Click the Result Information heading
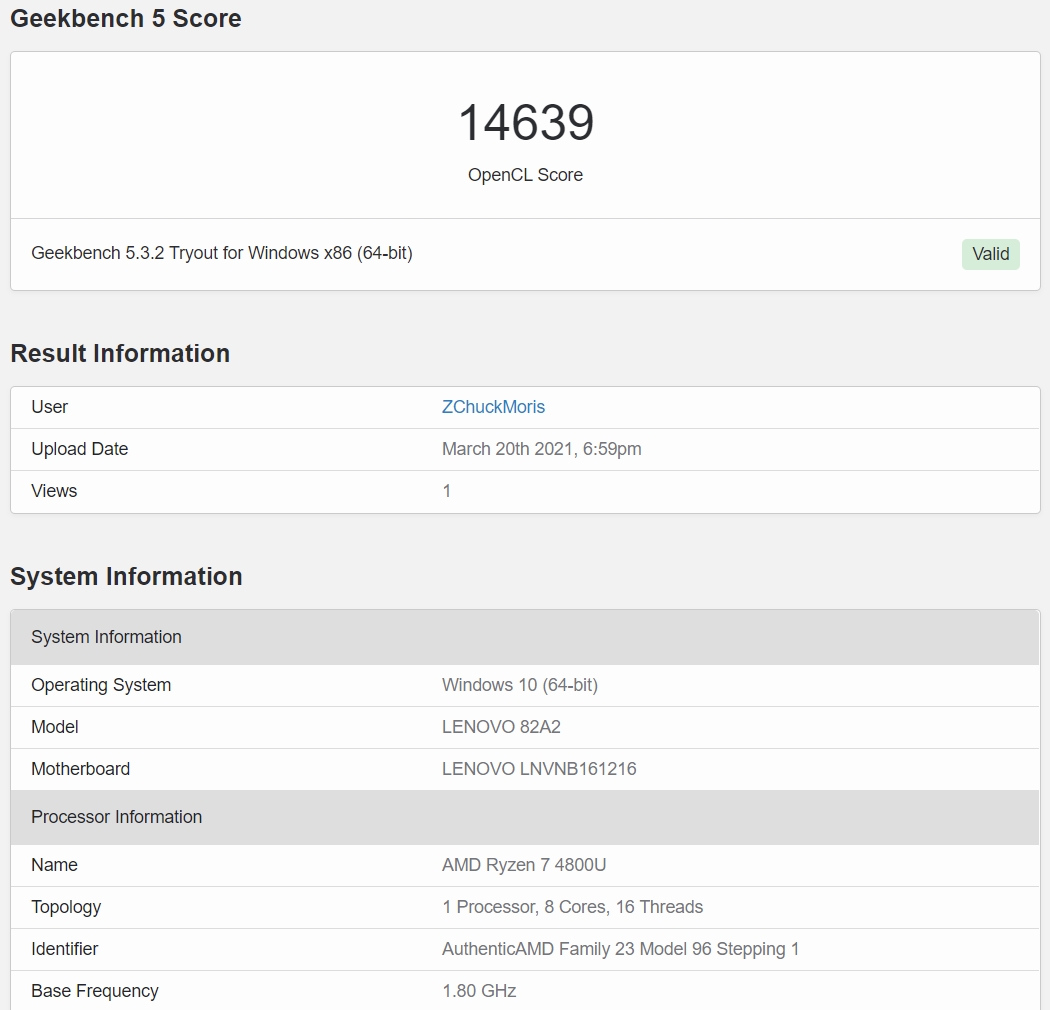Viewport: 1050px width, 1010px height. point(121,353)
